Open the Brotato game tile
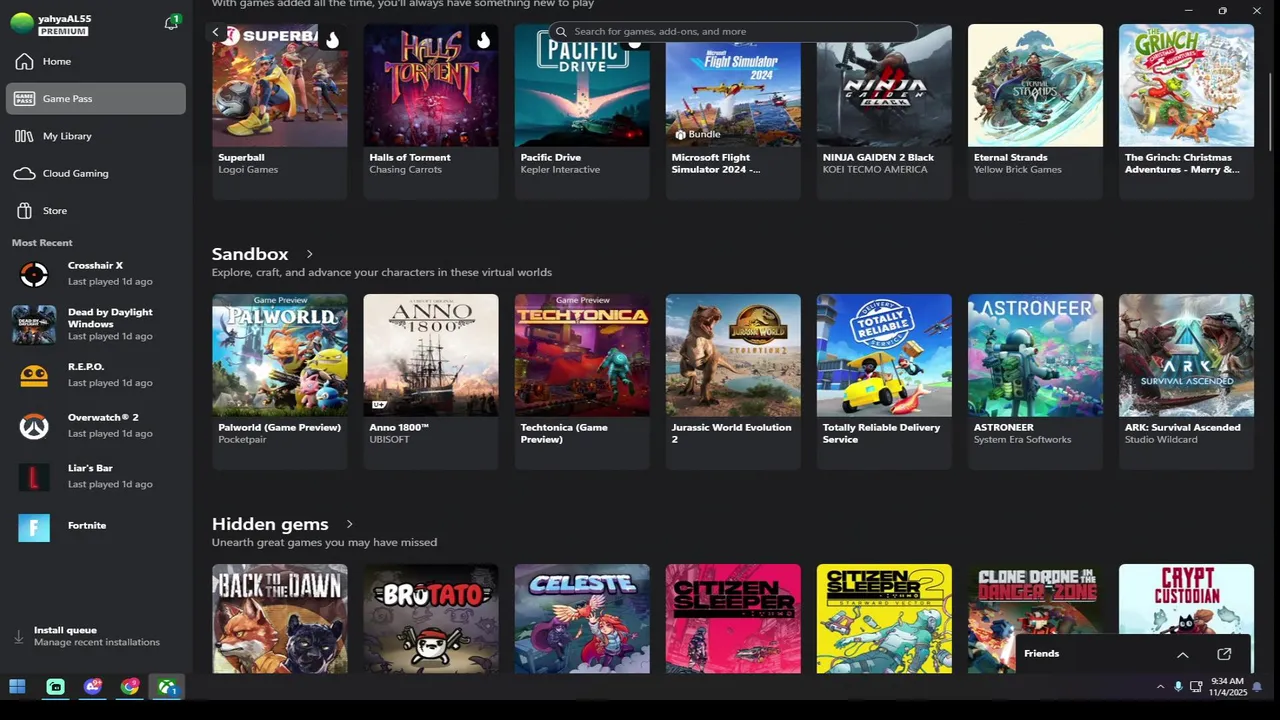Image resolution: width=1280 pixels, height=720 pixels. pos(431,618)
